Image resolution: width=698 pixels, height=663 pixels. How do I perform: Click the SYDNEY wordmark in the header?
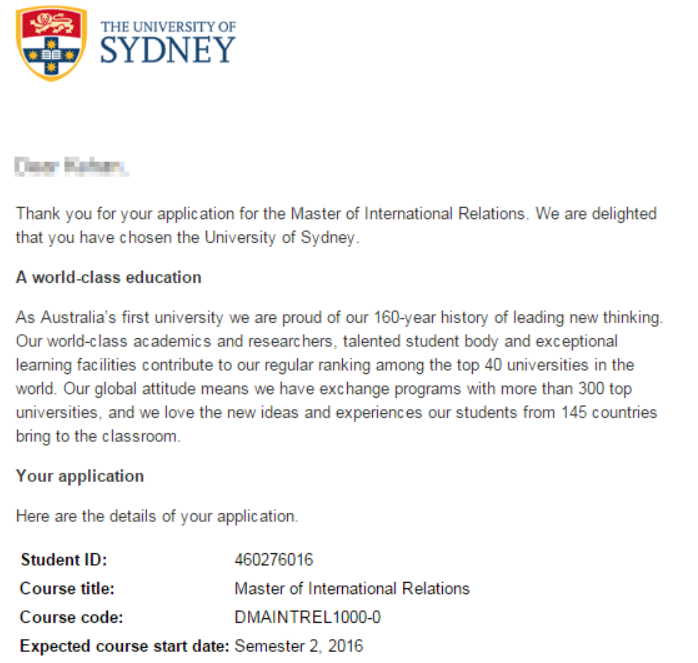coord(167,50)
